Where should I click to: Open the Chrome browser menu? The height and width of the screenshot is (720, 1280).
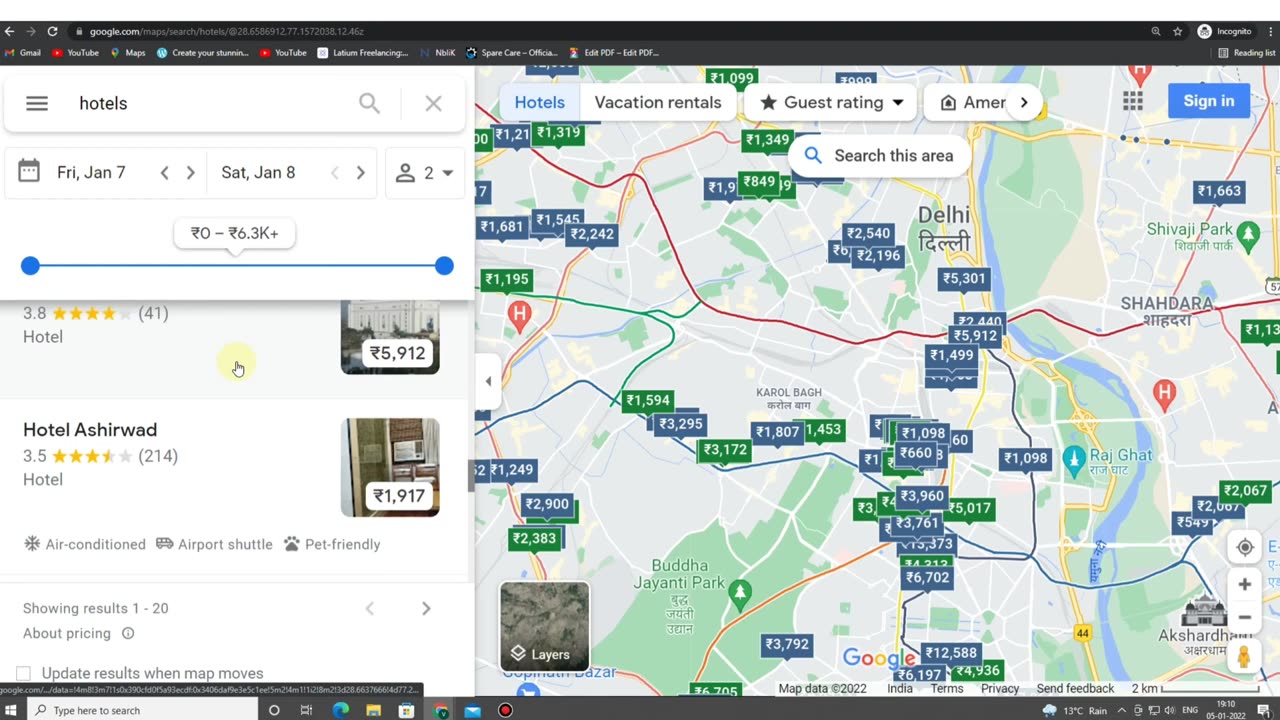(1270, 31)
